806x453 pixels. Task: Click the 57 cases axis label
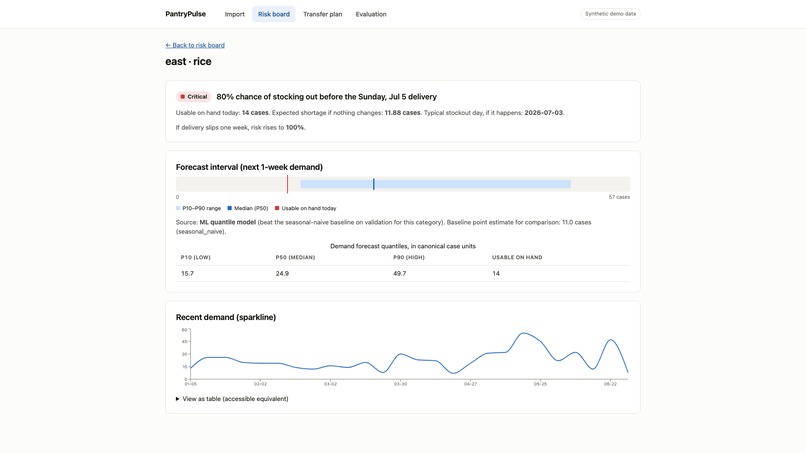click(x=619, y=197)
